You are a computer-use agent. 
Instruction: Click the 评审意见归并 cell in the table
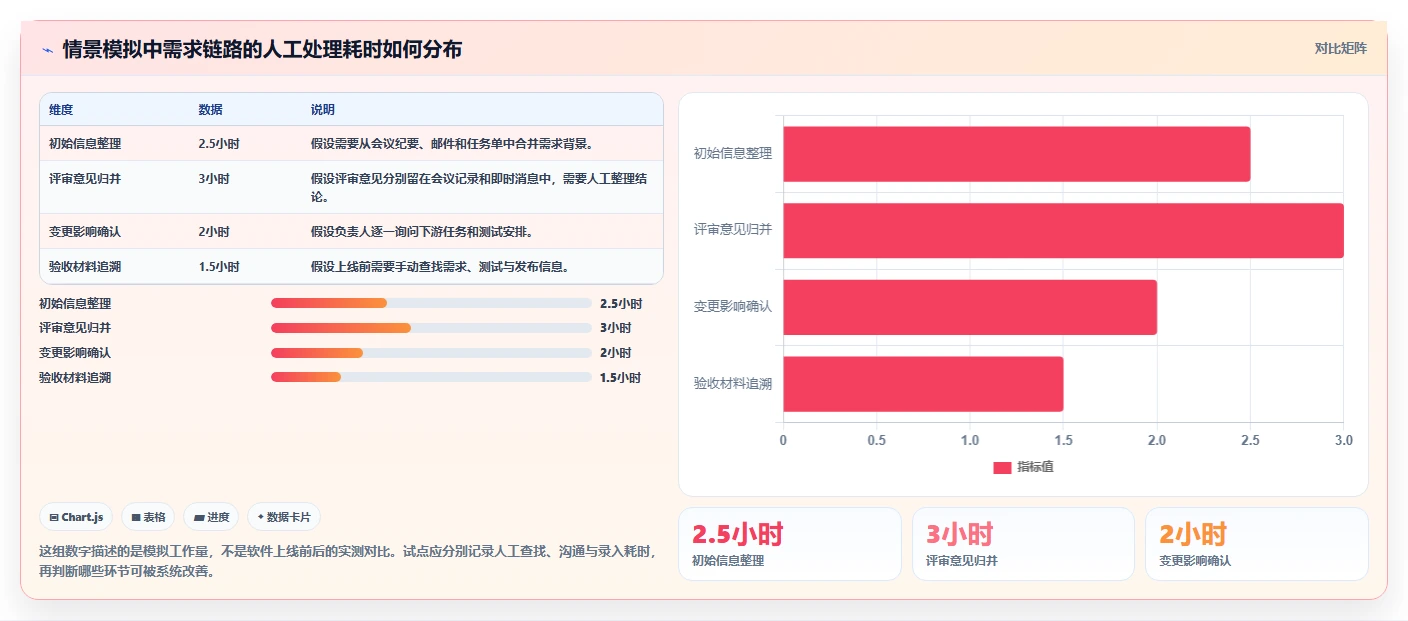(x=85, y=179)
